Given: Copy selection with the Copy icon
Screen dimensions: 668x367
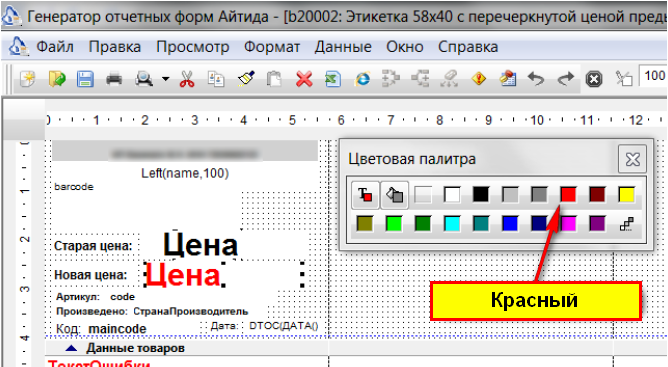Looking at the screenshot, I should (216, 79).
